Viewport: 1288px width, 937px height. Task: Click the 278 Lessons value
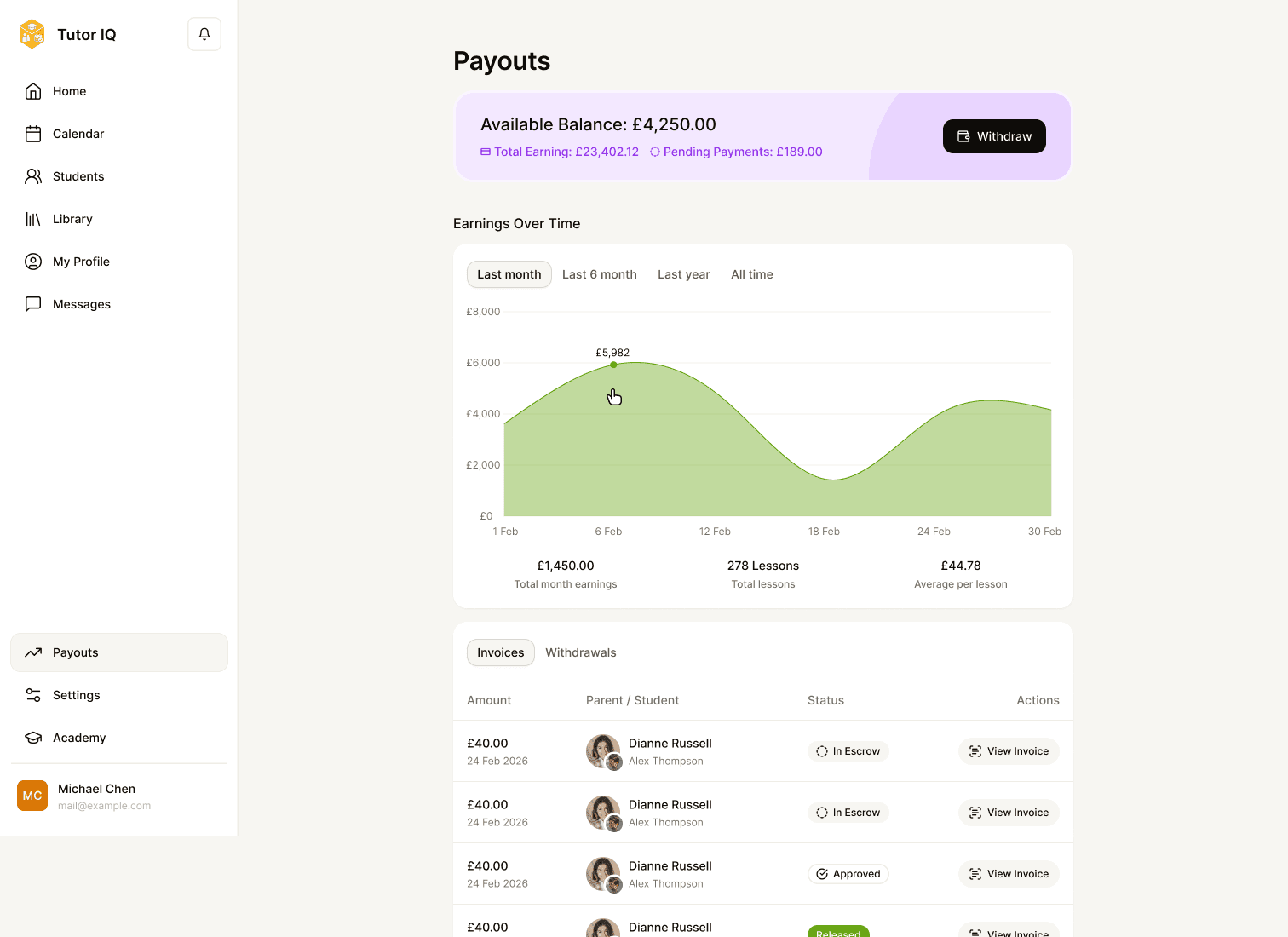763,566
